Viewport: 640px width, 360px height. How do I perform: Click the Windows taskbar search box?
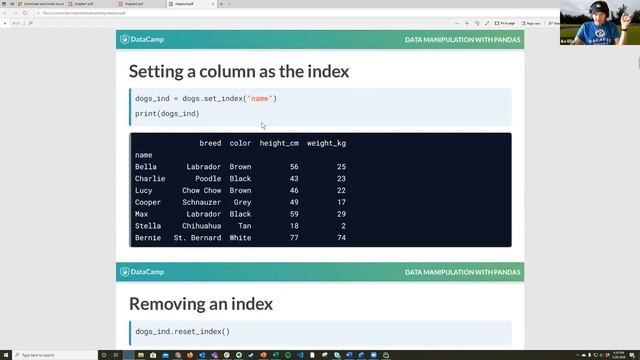coord(55,355)
